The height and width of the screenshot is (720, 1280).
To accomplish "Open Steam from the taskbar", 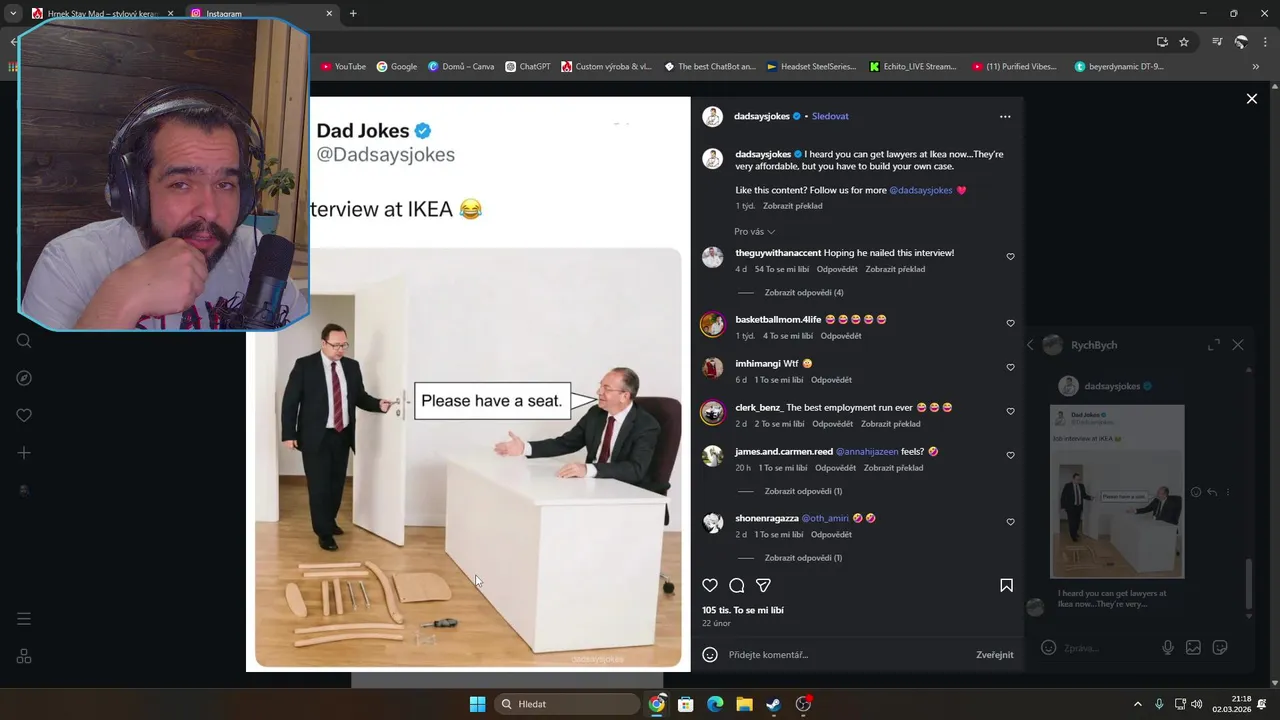I will point(773,704).
